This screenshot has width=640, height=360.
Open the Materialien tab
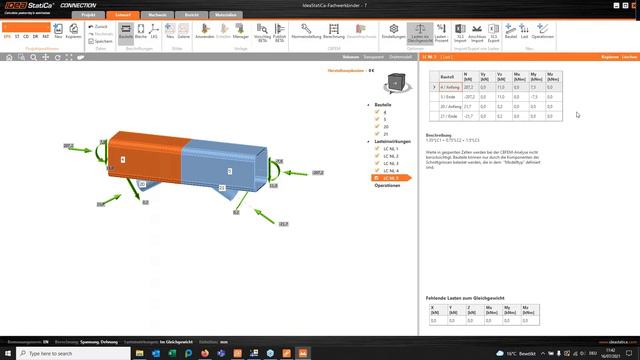(226, 15)
